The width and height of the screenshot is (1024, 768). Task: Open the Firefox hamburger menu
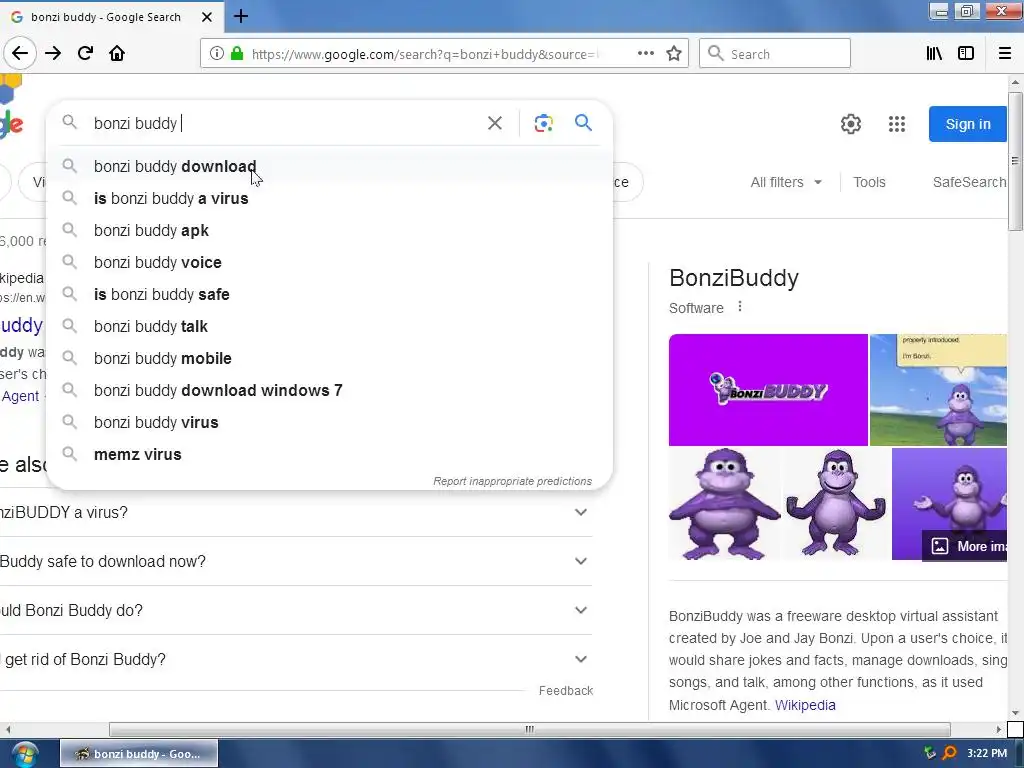[1004, 54]
